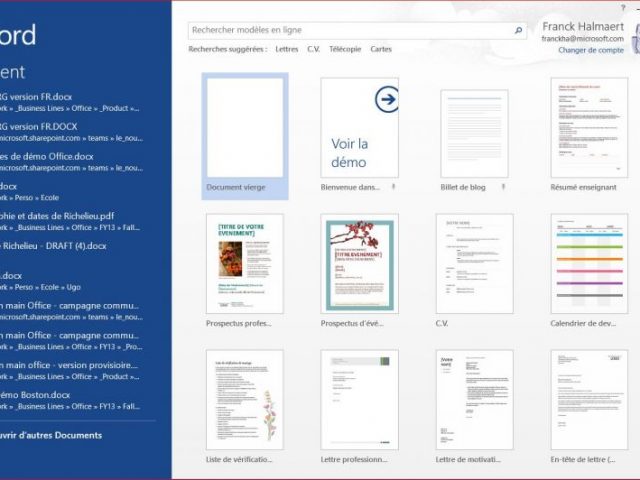Image resolution: width=640 pixels, height=480 pixels.
Task: Click the user profile picture
Action: pos(634,38)
